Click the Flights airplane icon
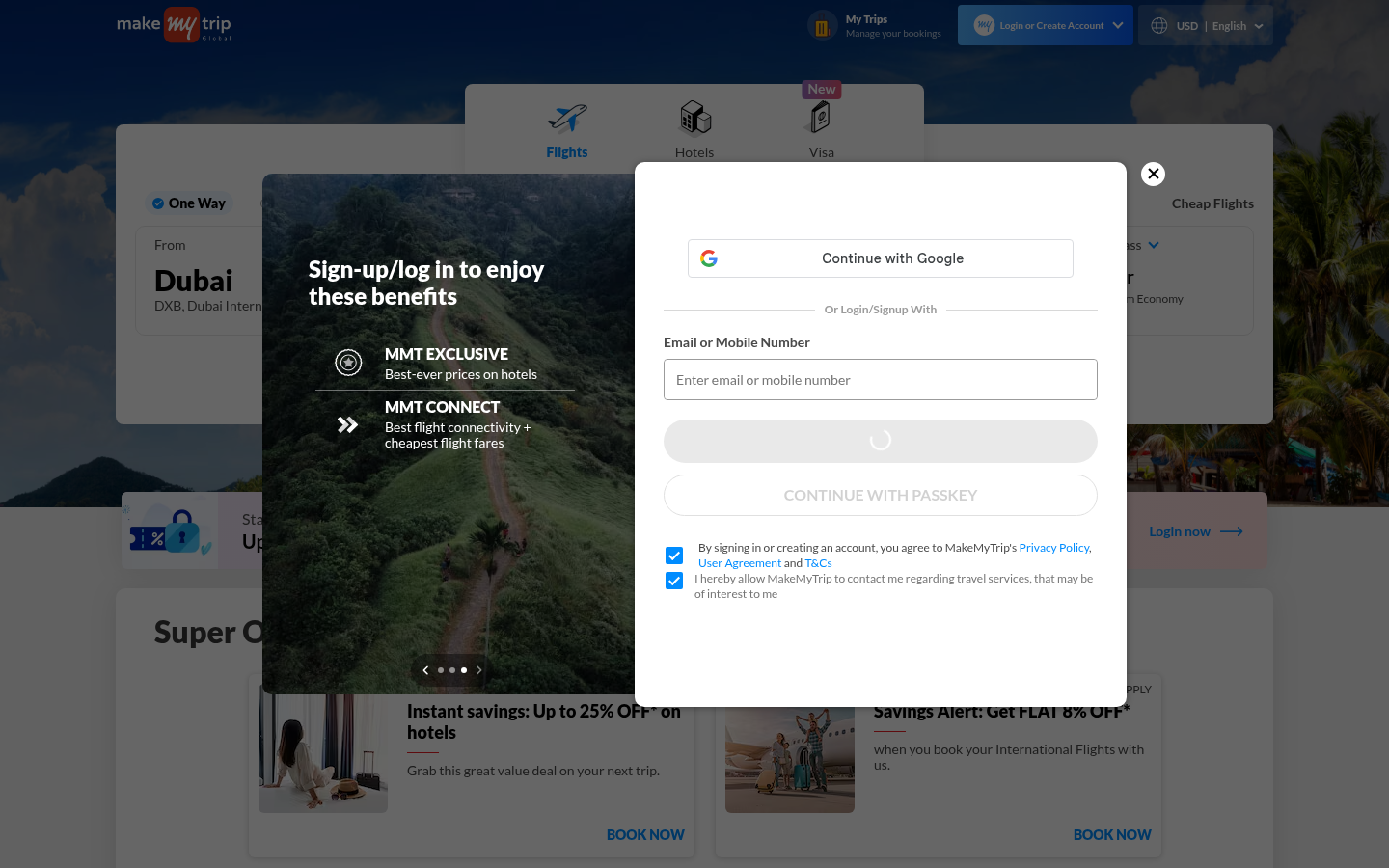This screenshot has width=1389, height=868. 567,118
